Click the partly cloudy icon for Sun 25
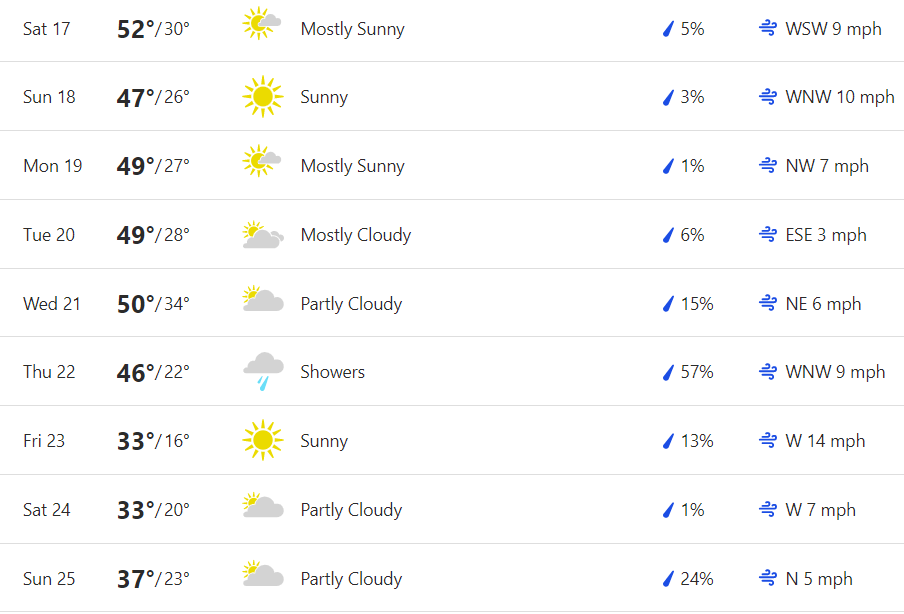 (x=262, y=575)
